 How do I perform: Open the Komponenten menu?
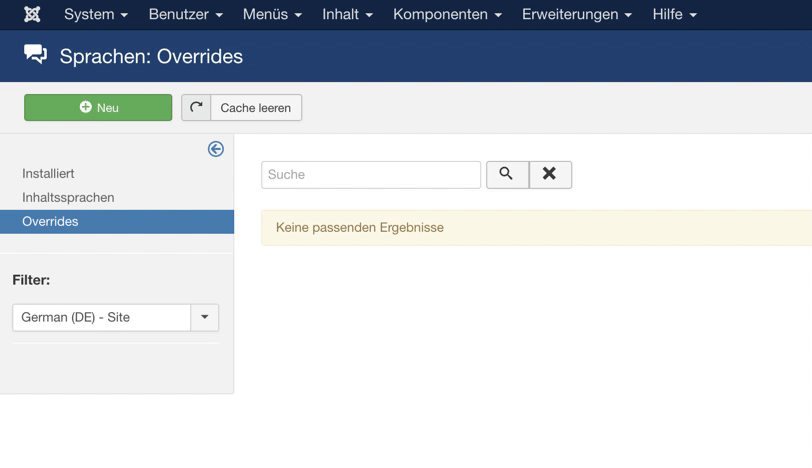[x=447, y=14]
